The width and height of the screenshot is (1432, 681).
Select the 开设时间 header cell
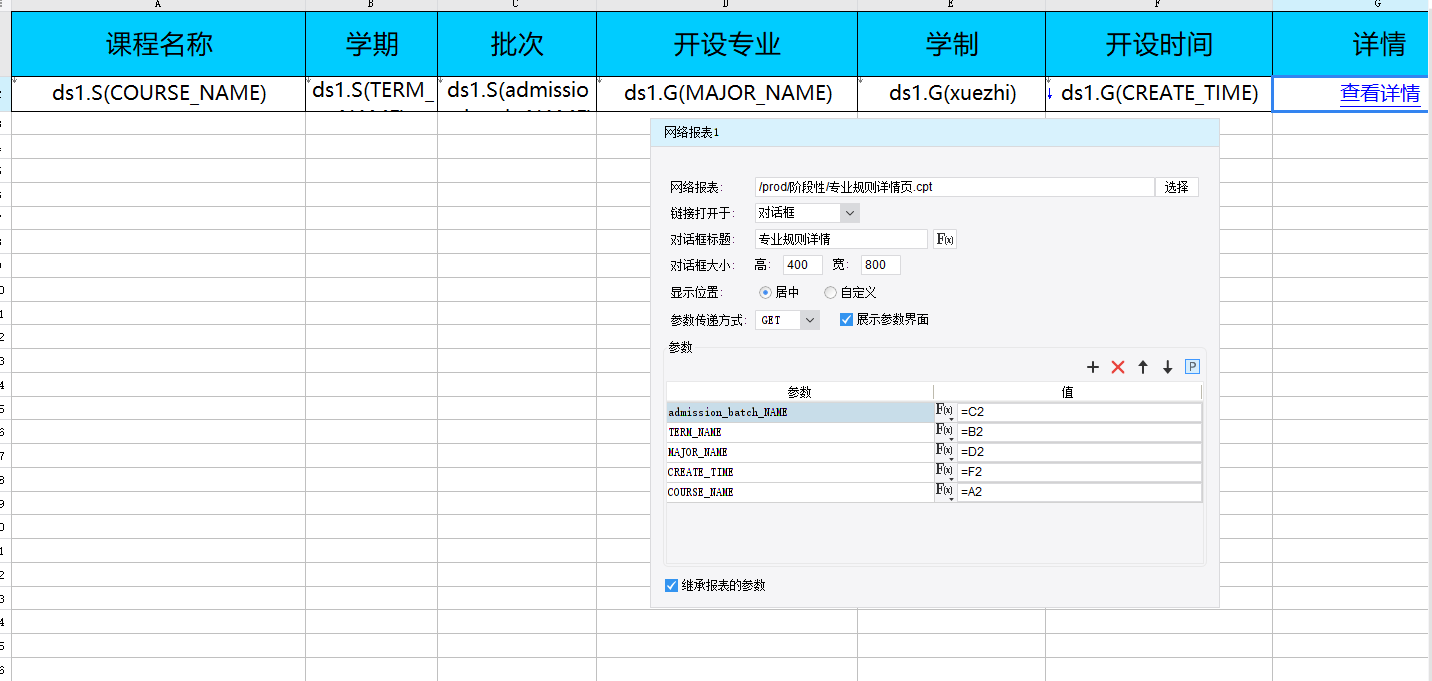(1159, 44)
